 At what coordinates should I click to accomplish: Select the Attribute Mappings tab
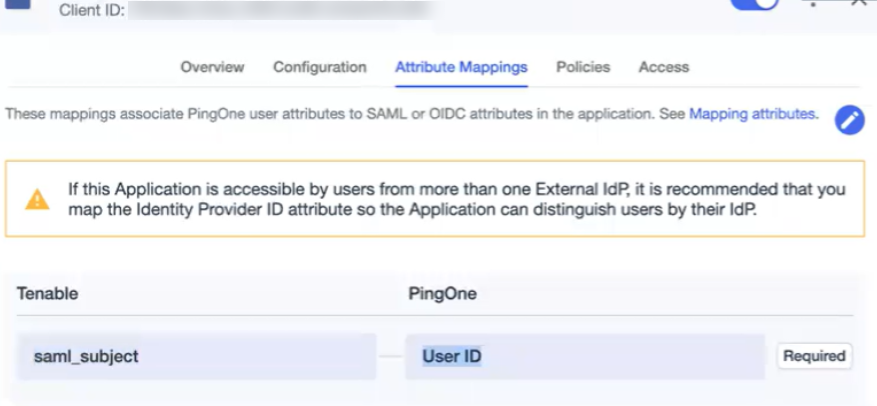[x=461, y=67]
